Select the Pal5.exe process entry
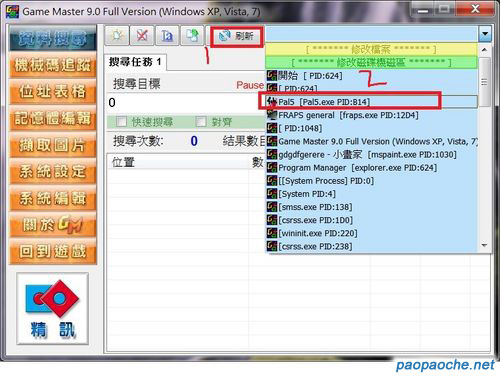 pyautogui.click(x=372, y=102)
